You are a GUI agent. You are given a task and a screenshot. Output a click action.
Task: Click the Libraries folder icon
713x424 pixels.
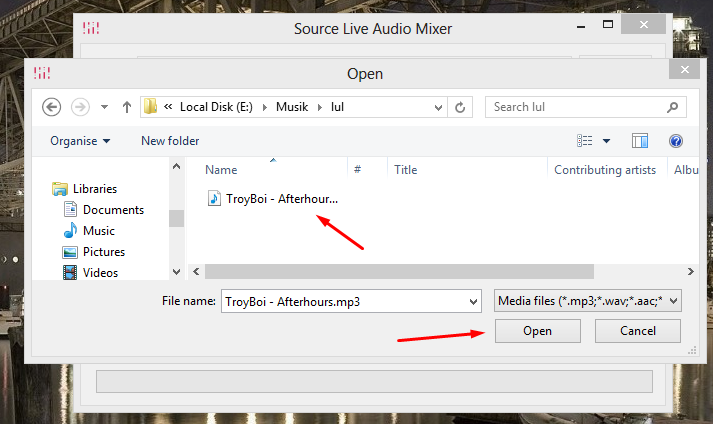click(60, 189)
